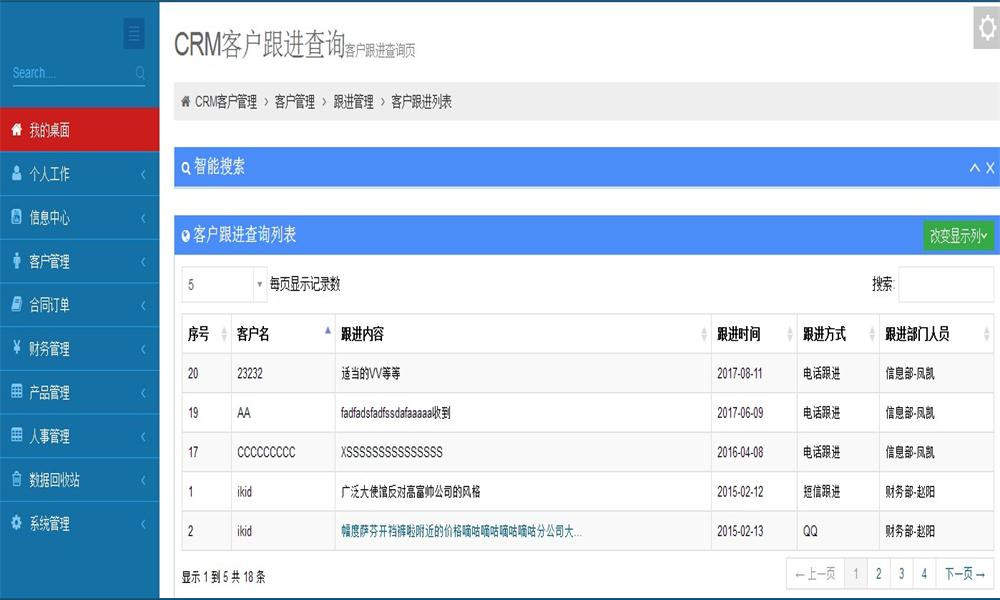Click the globe icon beside 客户跟进查询列表
Screen dimensions: 1000x600
click(x=186, y=233)
